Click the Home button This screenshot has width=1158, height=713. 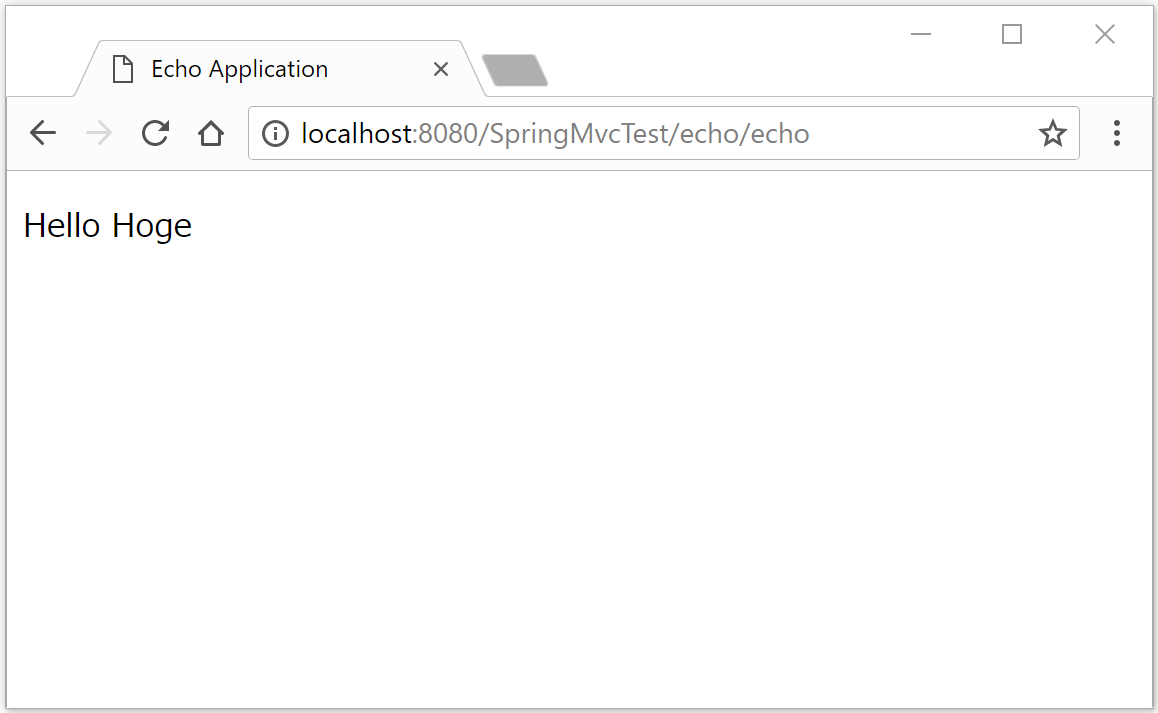pyautogui.click(x=211, y=132)
